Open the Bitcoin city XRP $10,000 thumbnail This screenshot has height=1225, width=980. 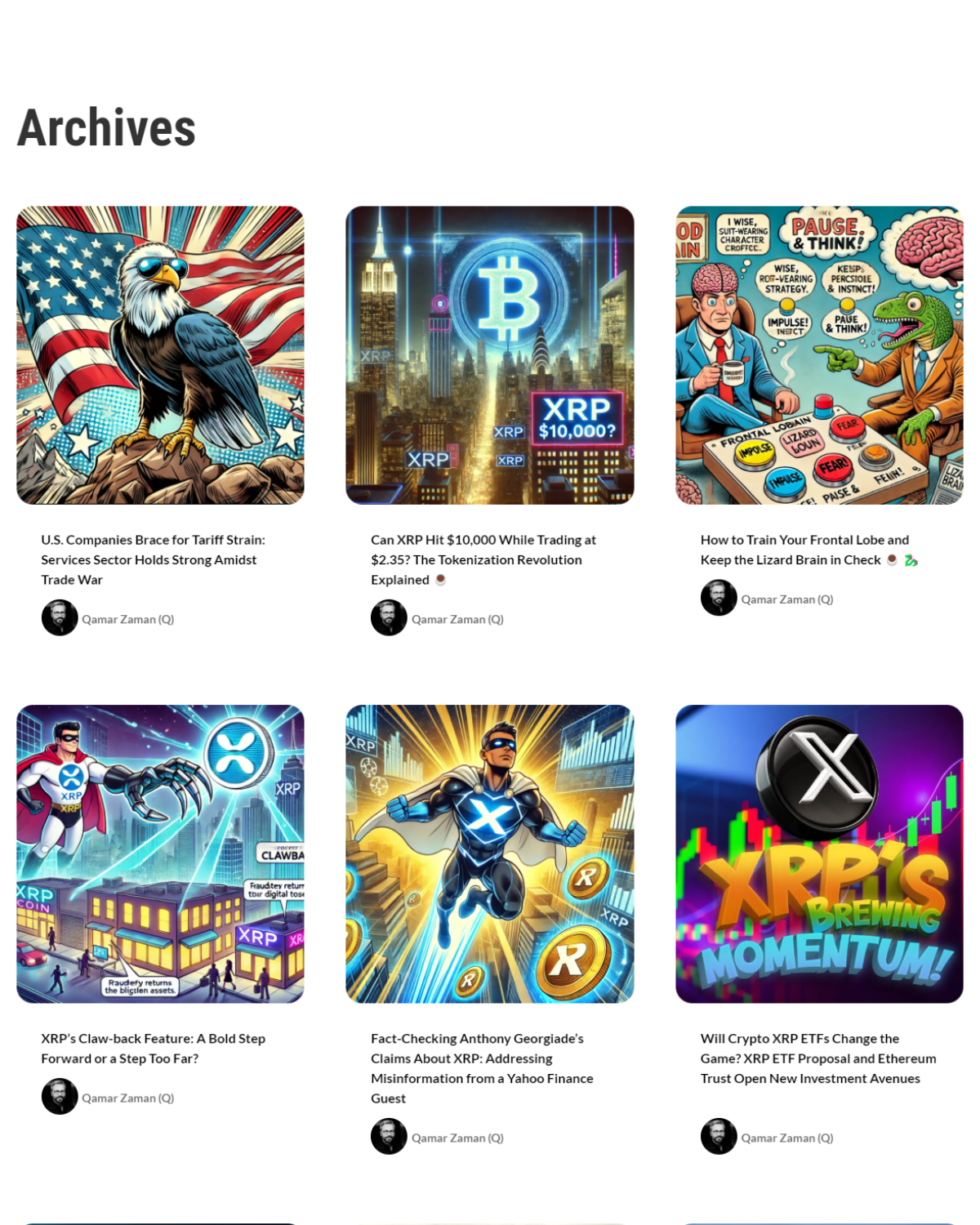(x=490, y=355)
